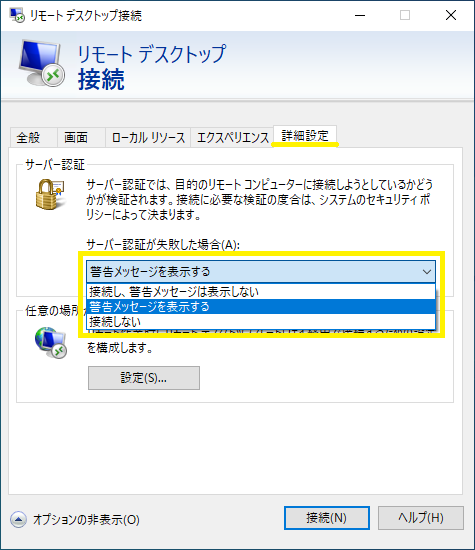Close the Remote Desktop Connection window
Screen dimensions: 475x550
[x=451, y=15]
